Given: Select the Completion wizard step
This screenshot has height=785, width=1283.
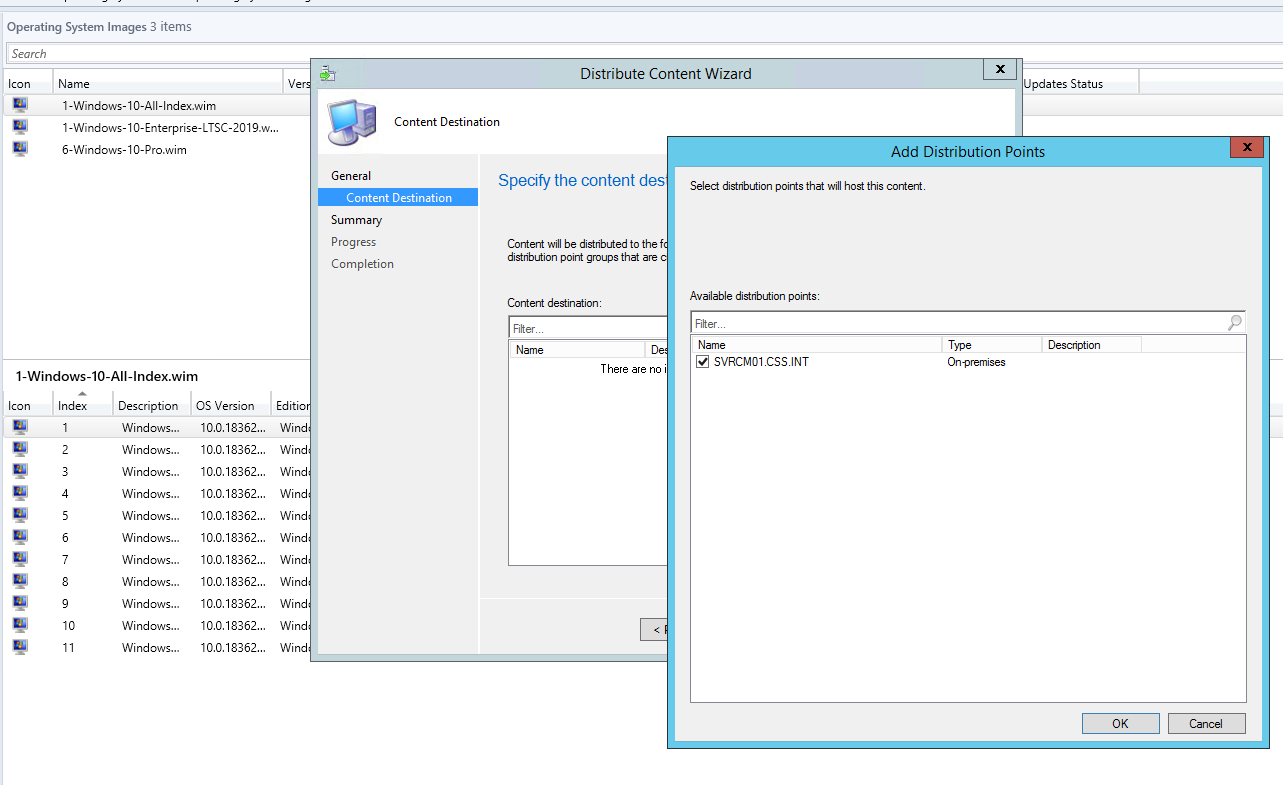Looking at the screenshot, I should click(362, 263).
